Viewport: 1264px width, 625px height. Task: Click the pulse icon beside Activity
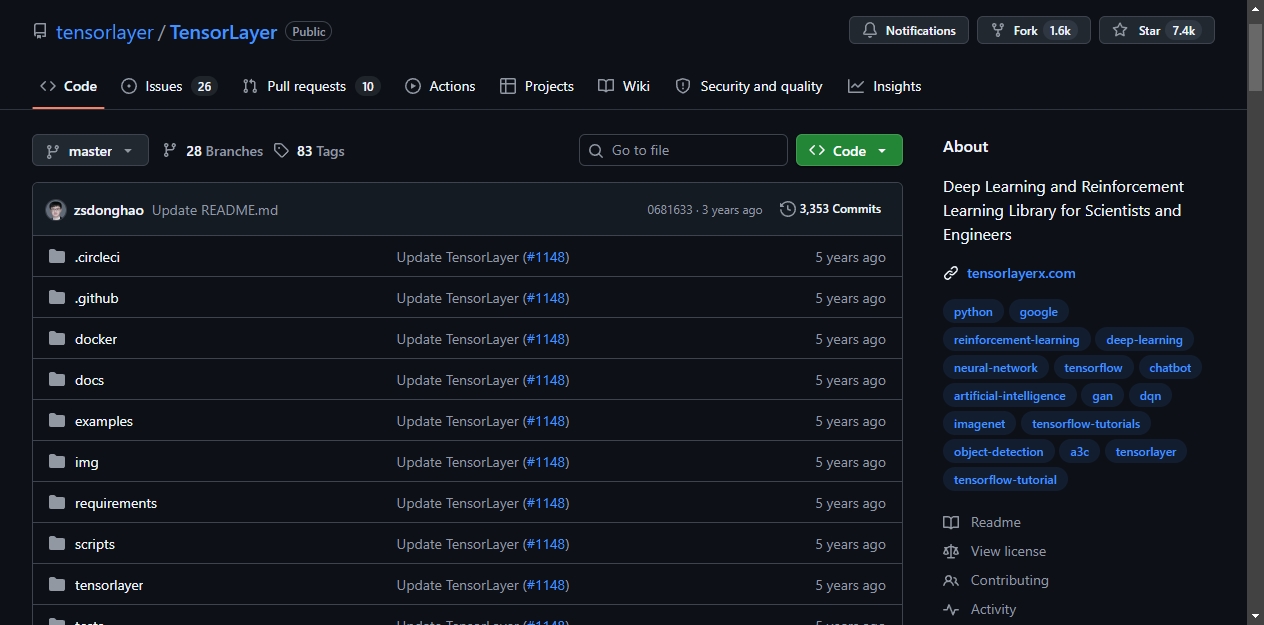point(951,609)
